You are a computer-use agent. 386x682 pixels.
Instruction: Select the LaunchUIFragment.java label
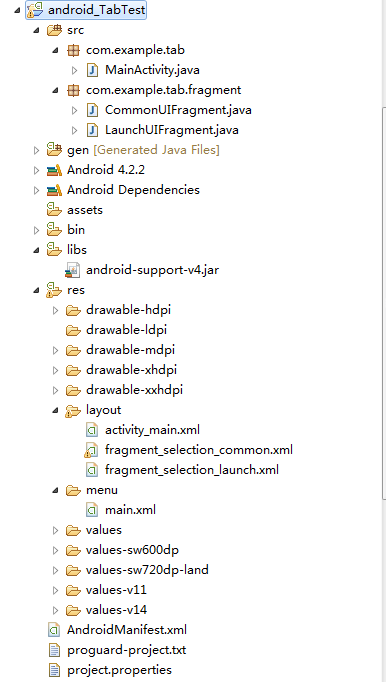point(172,130)
